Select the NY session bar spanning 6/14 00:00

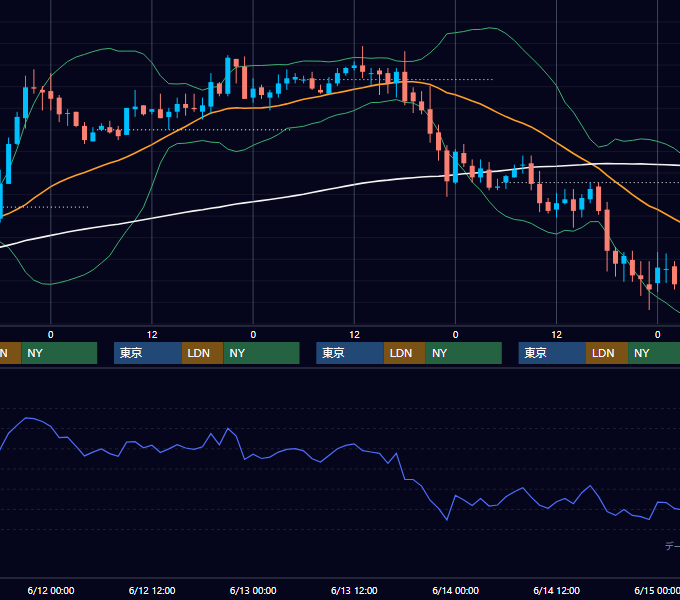click(x=464, y=353)
